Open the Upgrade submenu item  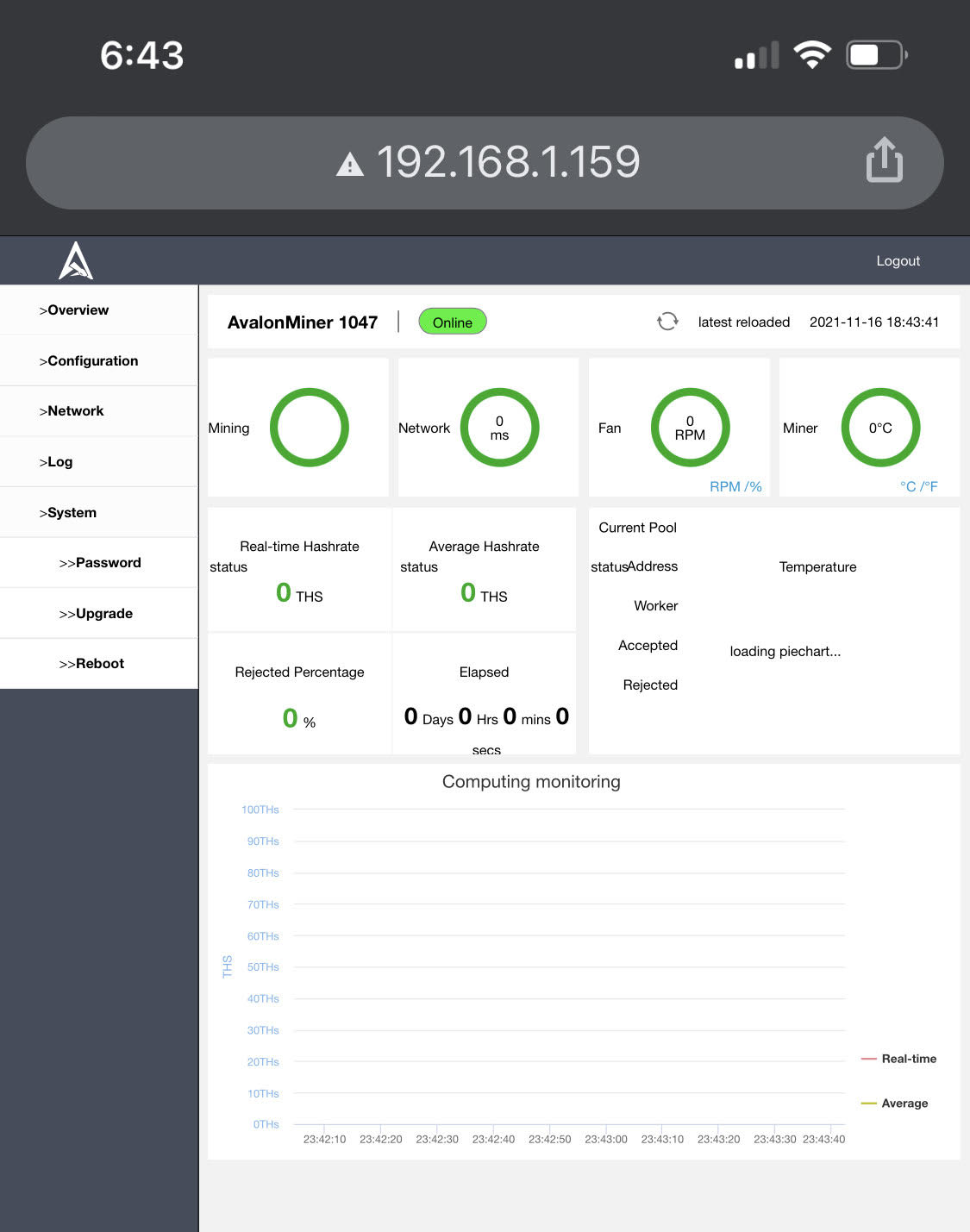(x=99, y=614)
